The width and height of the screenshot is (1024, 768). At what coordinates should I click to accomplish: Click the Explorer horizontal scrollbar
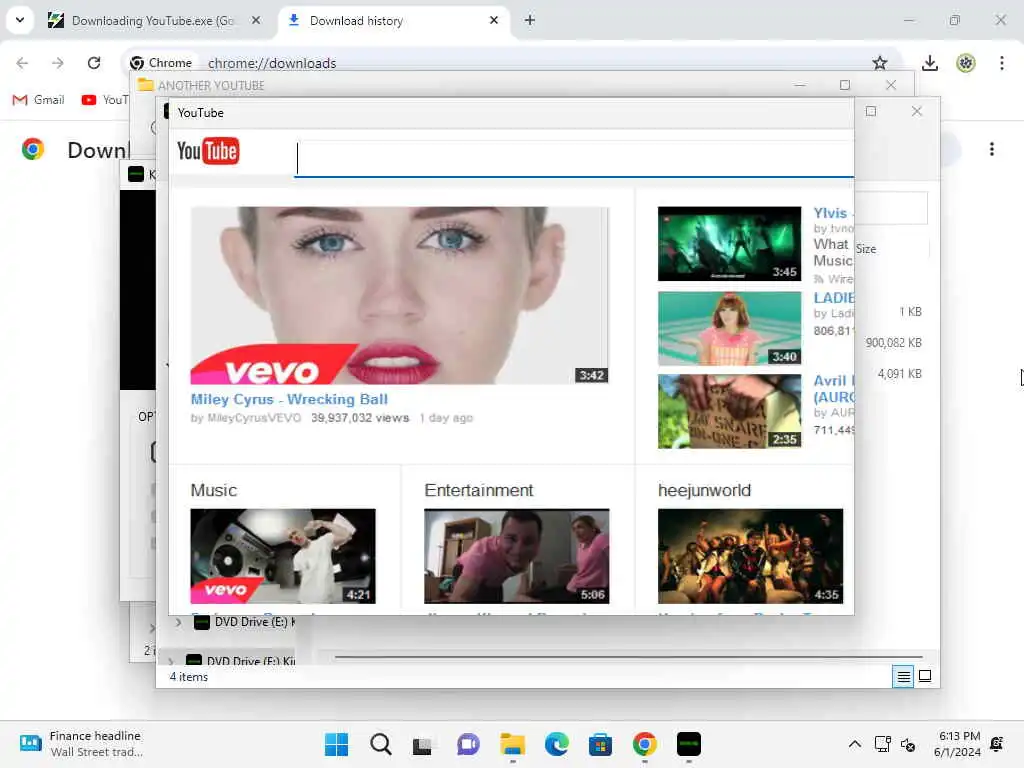[628, 656]
